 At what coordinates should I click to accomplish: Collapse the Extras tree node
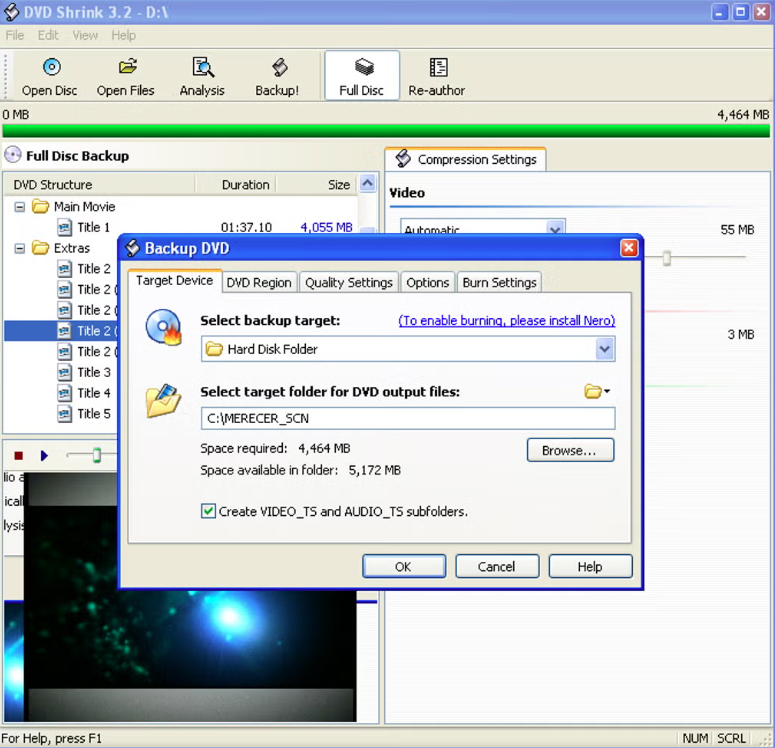click(20, 248)
